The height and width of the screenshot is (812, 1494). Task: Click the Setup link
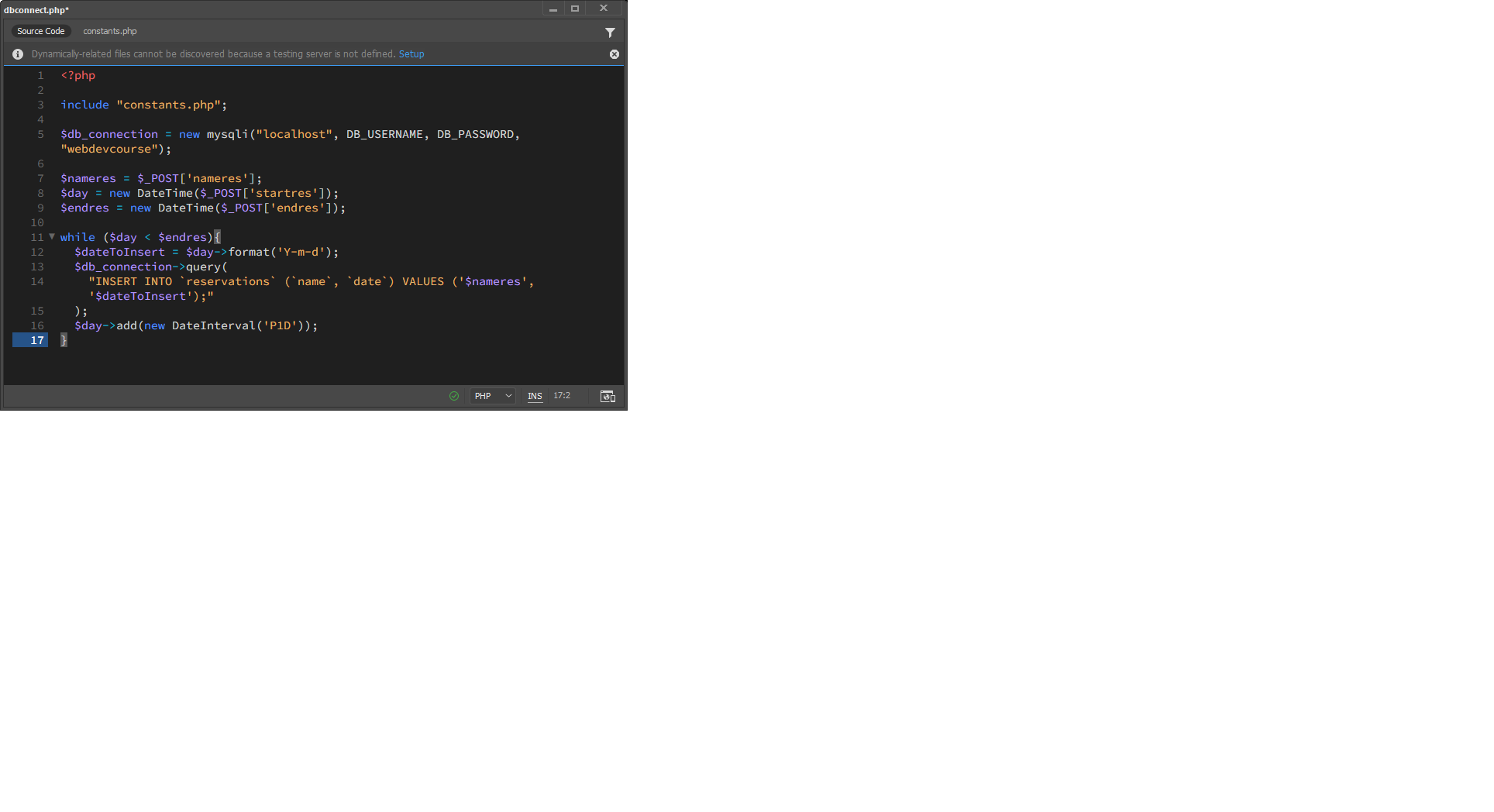[x=411, y=54]
